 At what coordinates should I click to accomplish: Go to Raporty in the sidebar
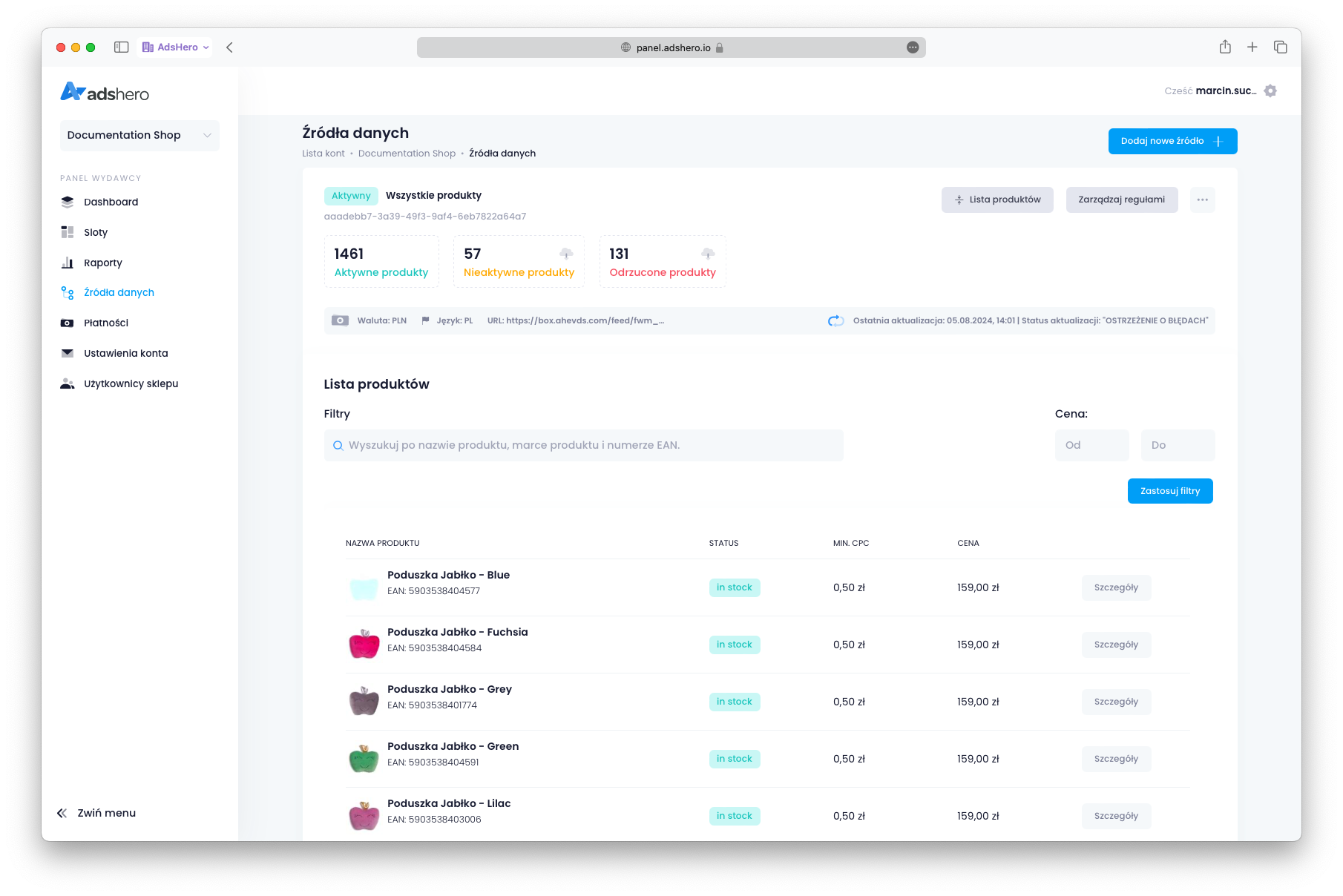coord(102,263)
